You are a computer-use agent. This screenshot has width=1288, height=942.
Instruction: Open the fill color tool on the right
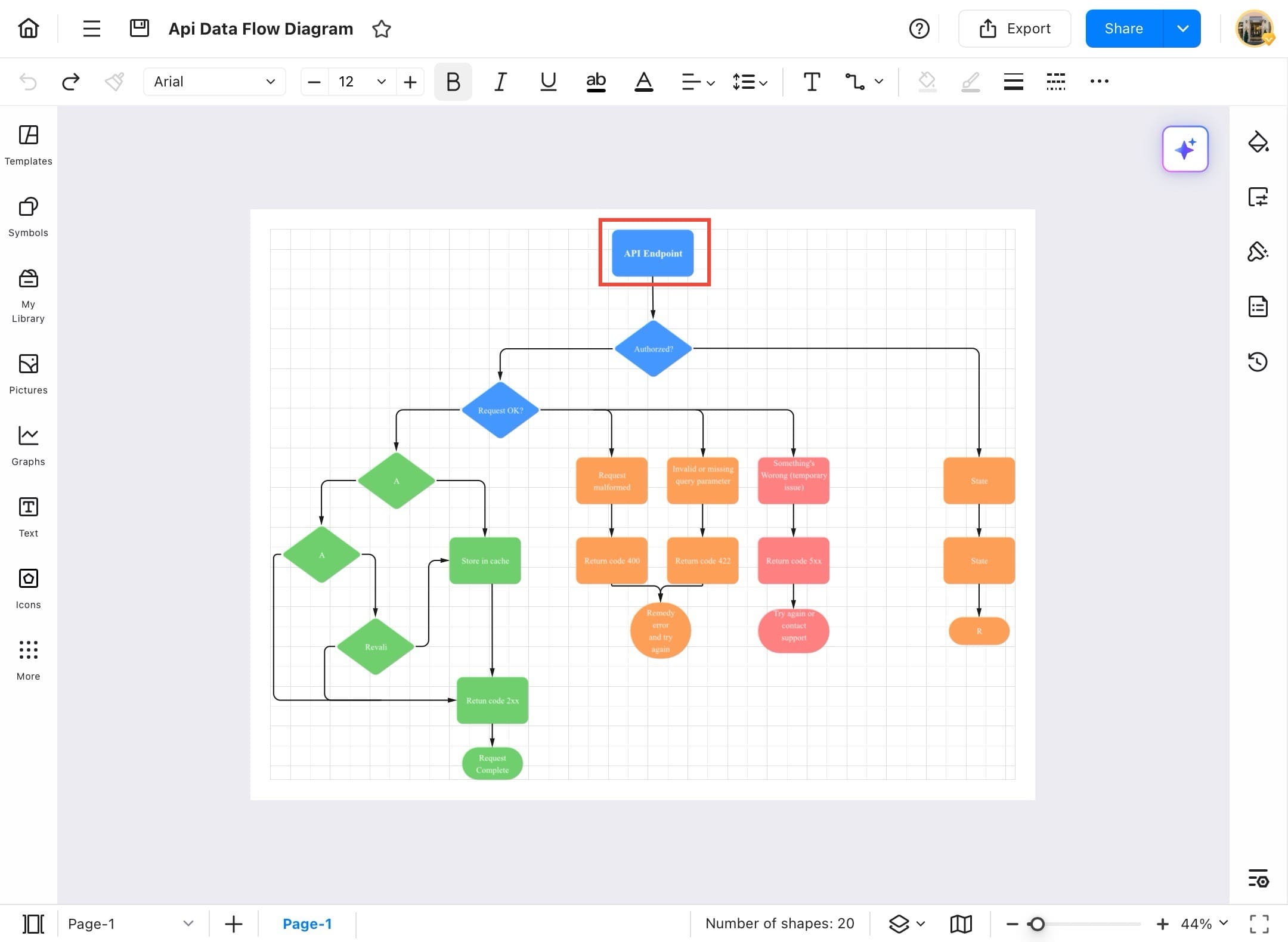click(1258, 142)
